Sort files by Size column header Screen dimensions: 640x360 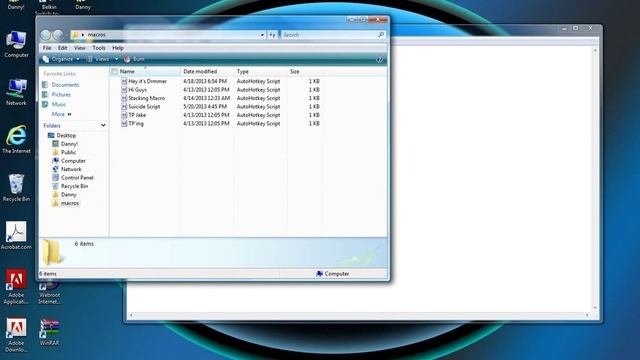[x=304, y=71]
